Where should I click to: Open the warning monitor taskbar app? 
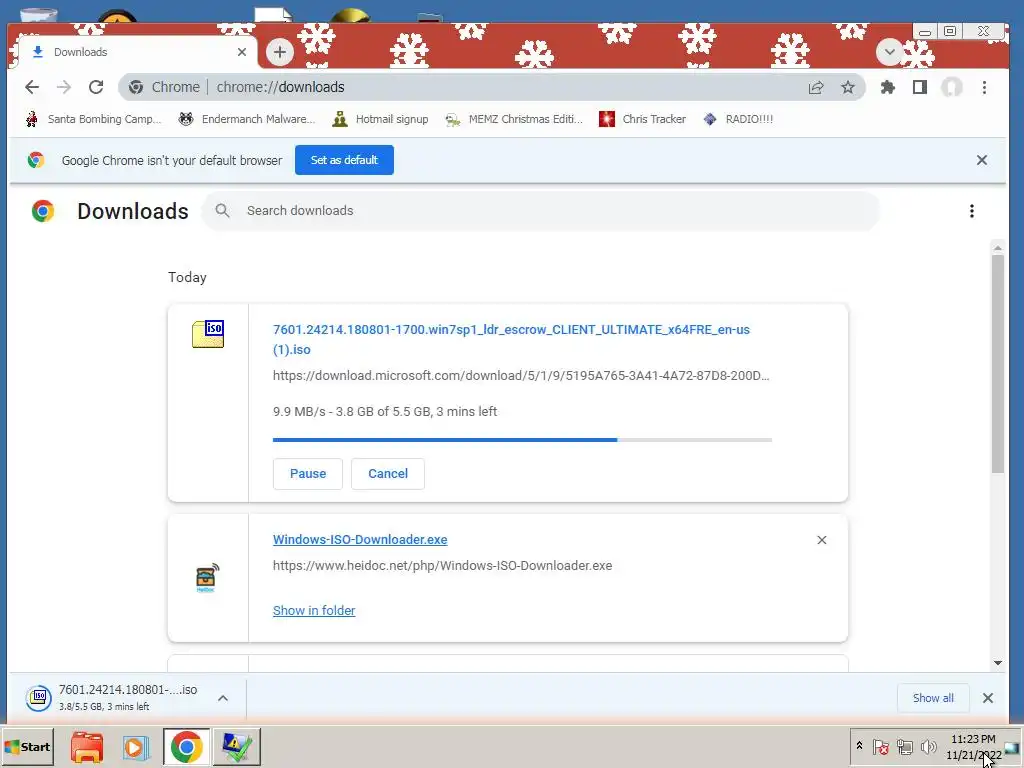point(236,747)
